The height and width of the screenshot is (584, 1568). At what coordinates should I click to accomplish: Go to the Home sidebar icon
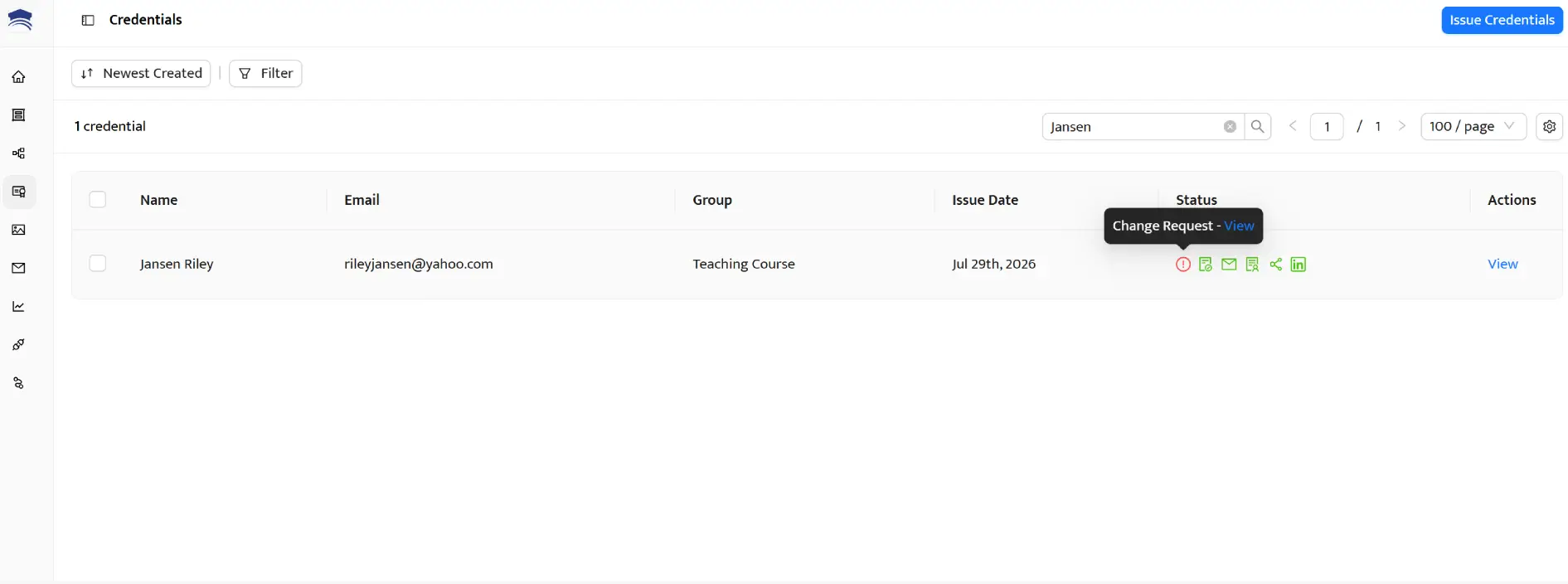[x=19, y=77]
